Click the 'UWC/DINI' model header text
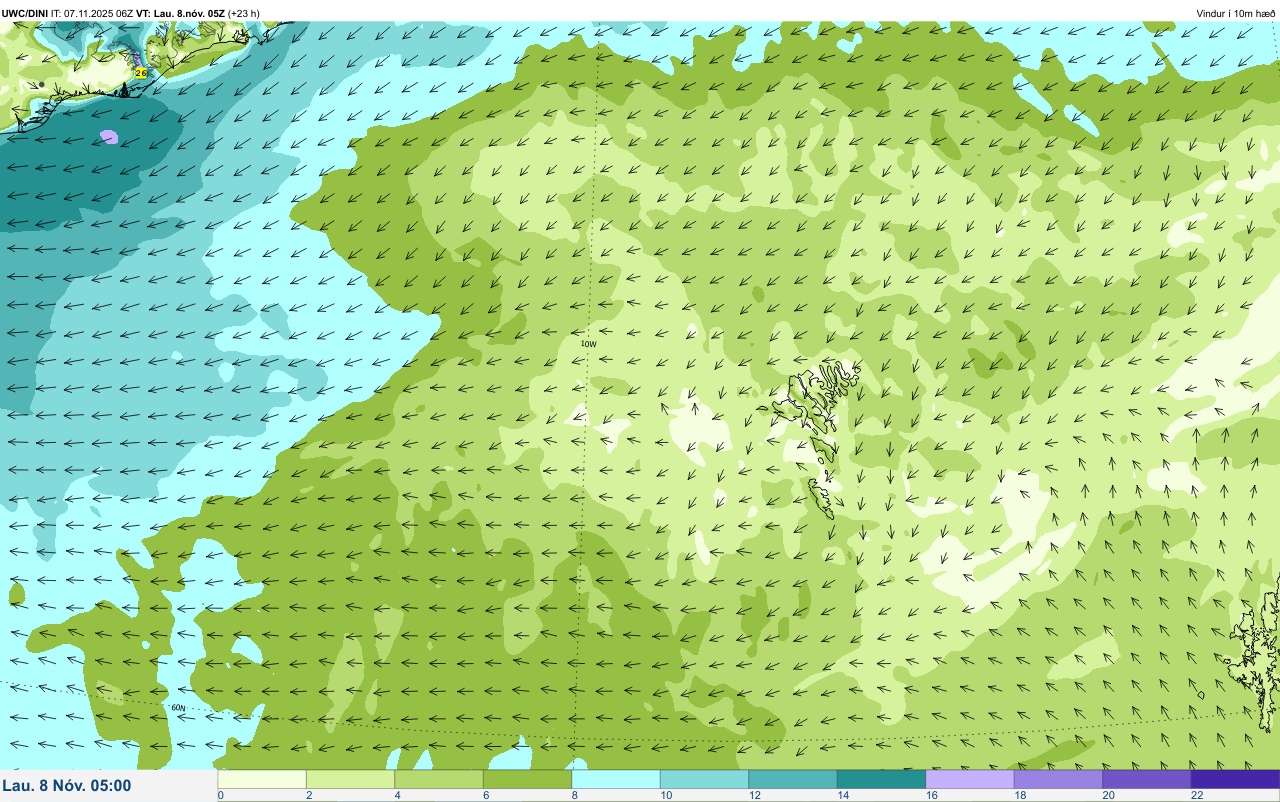The image size is (1280, 802). tap(24, 13)
